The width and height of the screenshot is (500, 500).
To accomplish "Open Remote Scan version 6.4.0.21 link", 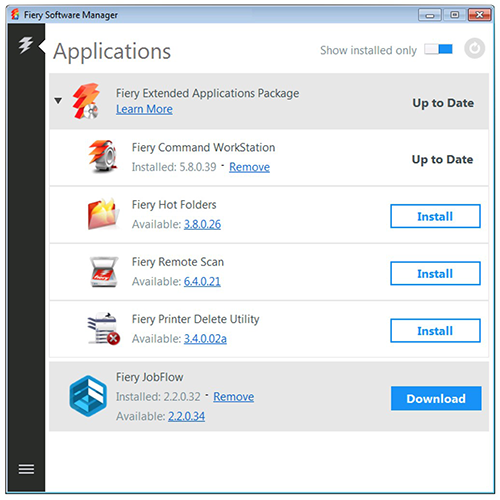I will pos(202,282).
